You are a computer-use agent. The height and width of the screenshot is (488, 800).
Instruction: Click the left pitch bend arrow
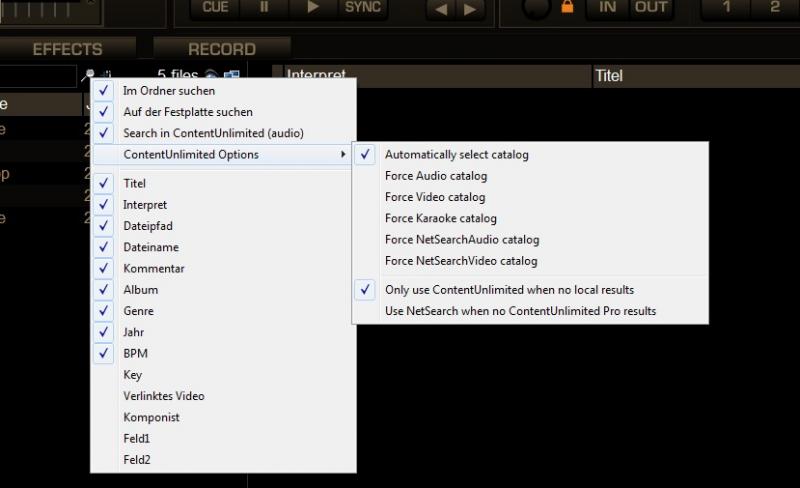pyautogui.click(x=441, y=9)
